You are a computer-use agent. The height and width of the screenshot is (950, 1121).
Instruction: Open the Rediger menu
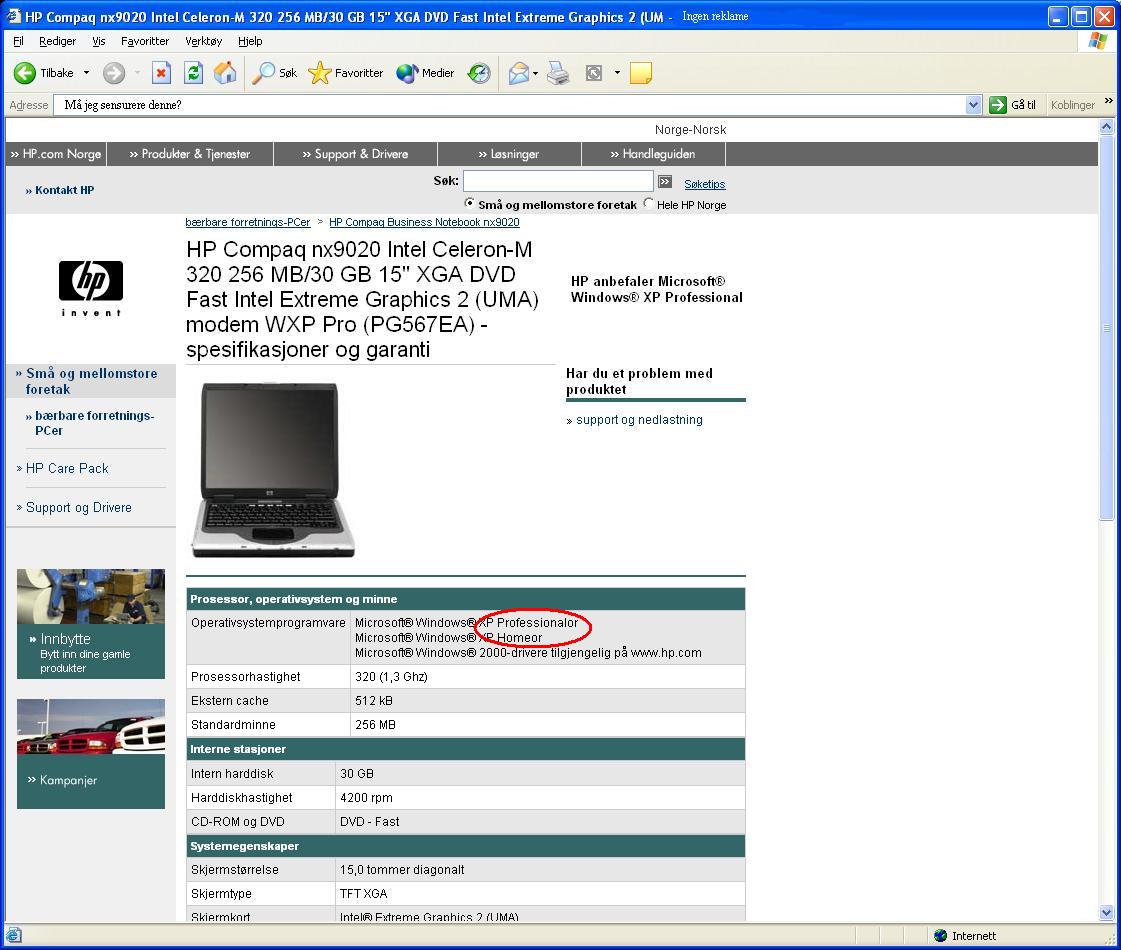tap(57, 41)
